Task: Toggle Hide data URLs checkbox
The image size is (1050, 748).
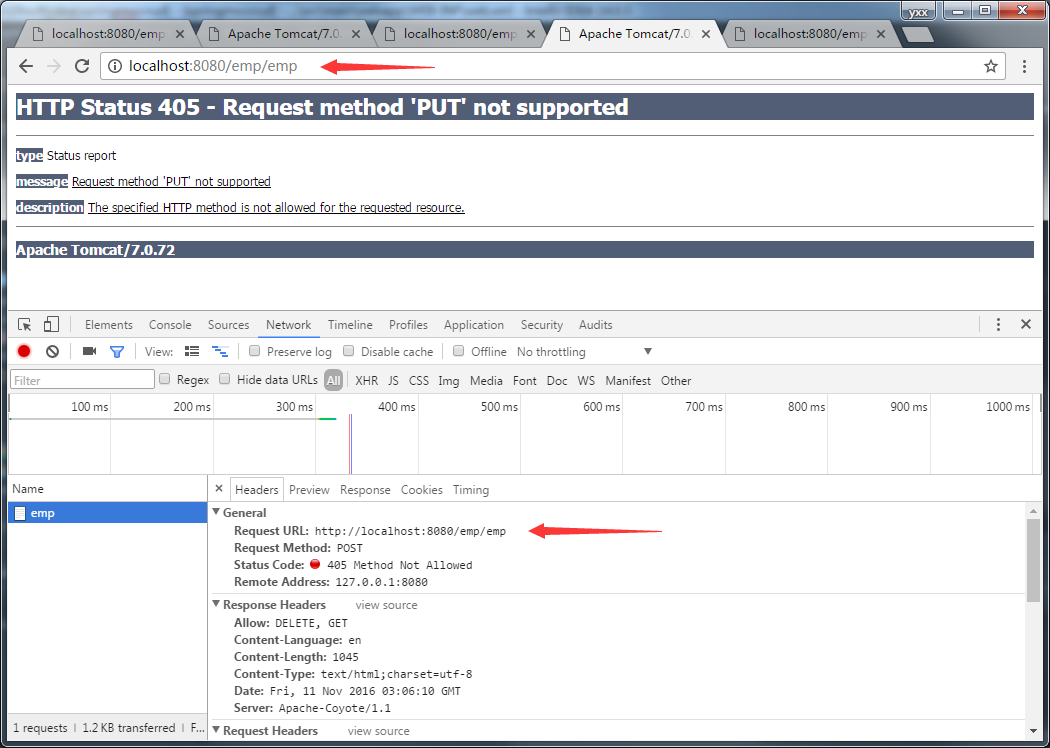Action: tap(225, 379)
